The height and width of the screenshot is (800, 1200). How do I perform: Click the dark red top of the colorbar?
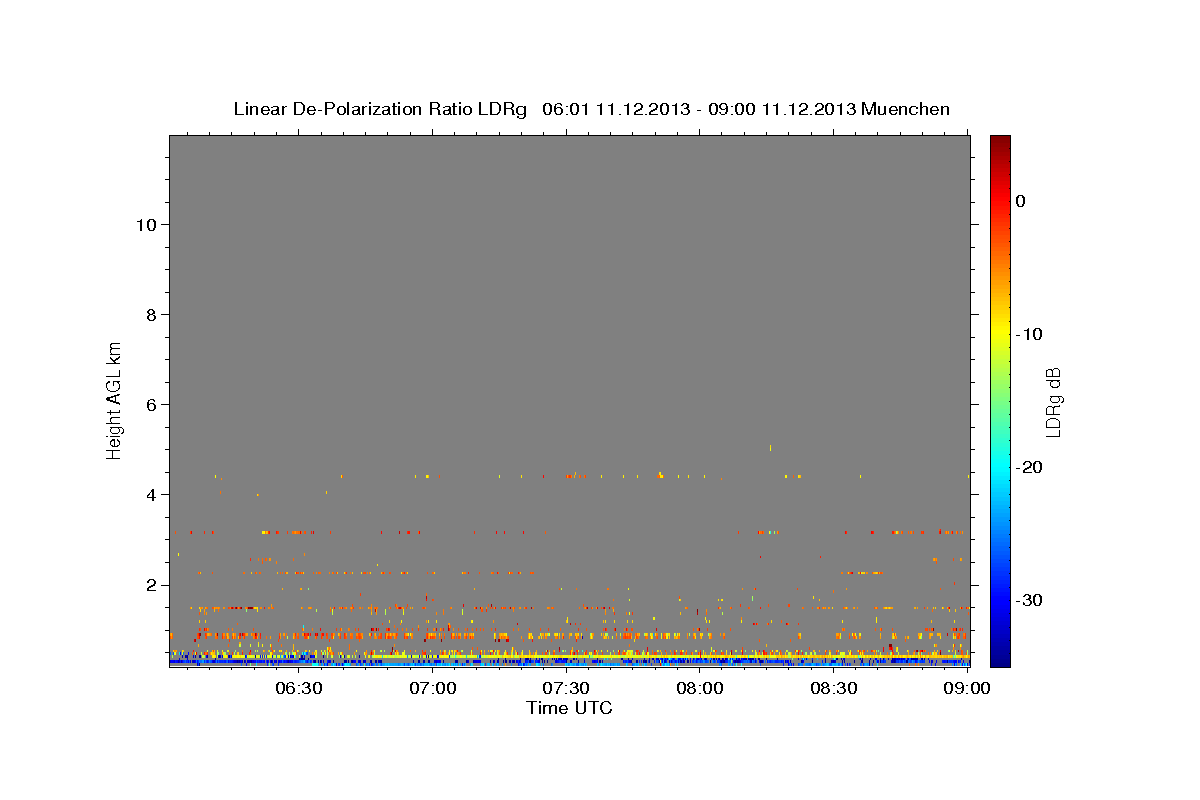tap(1000, 143)
